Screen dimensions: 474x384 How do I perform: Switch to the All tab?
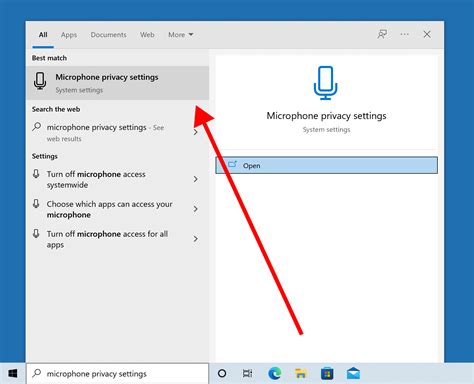click(43, 35)
